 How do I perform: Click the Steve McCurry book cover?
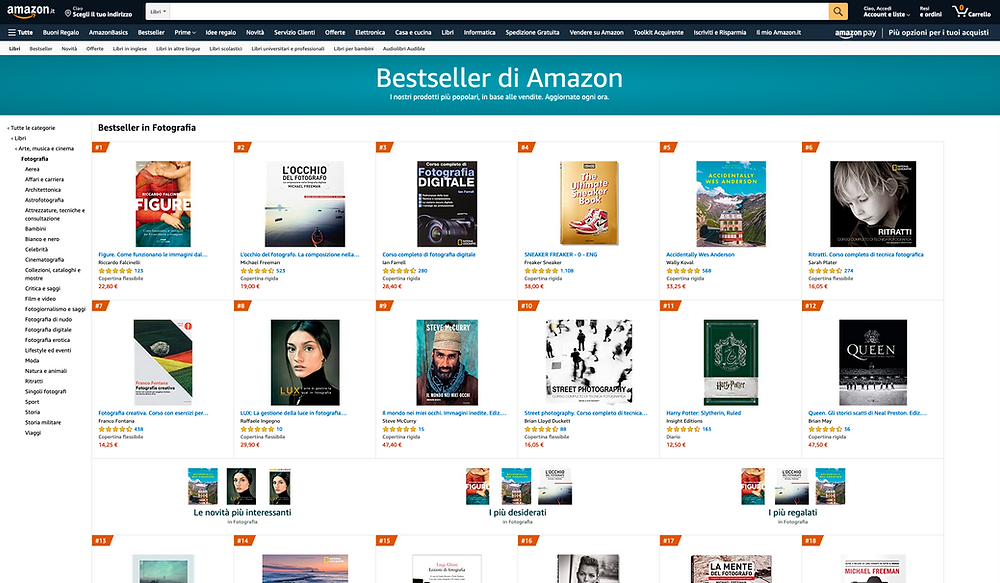tap(446, 362)
